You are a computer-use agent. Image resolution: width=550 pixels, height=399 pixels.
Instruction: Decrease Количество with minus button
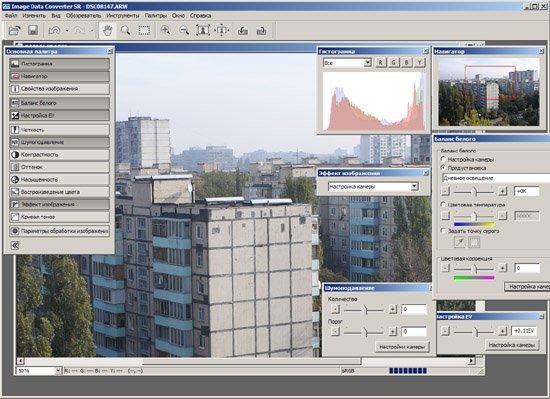coord(335,309)
